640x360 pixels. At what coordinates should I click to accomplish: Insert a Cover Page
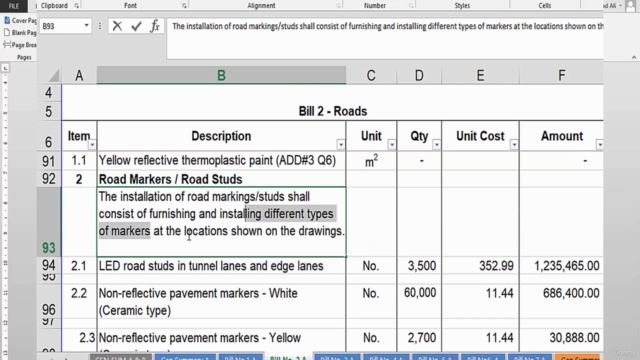(x=20, y=20)
